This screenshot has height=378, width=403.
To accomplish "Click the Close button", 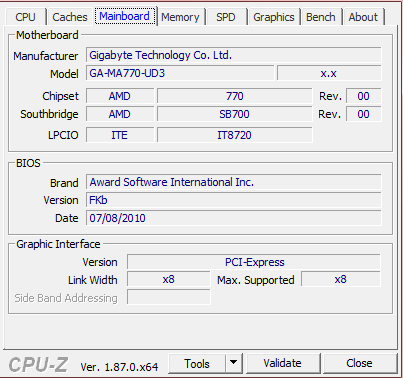I will point(359,363).
